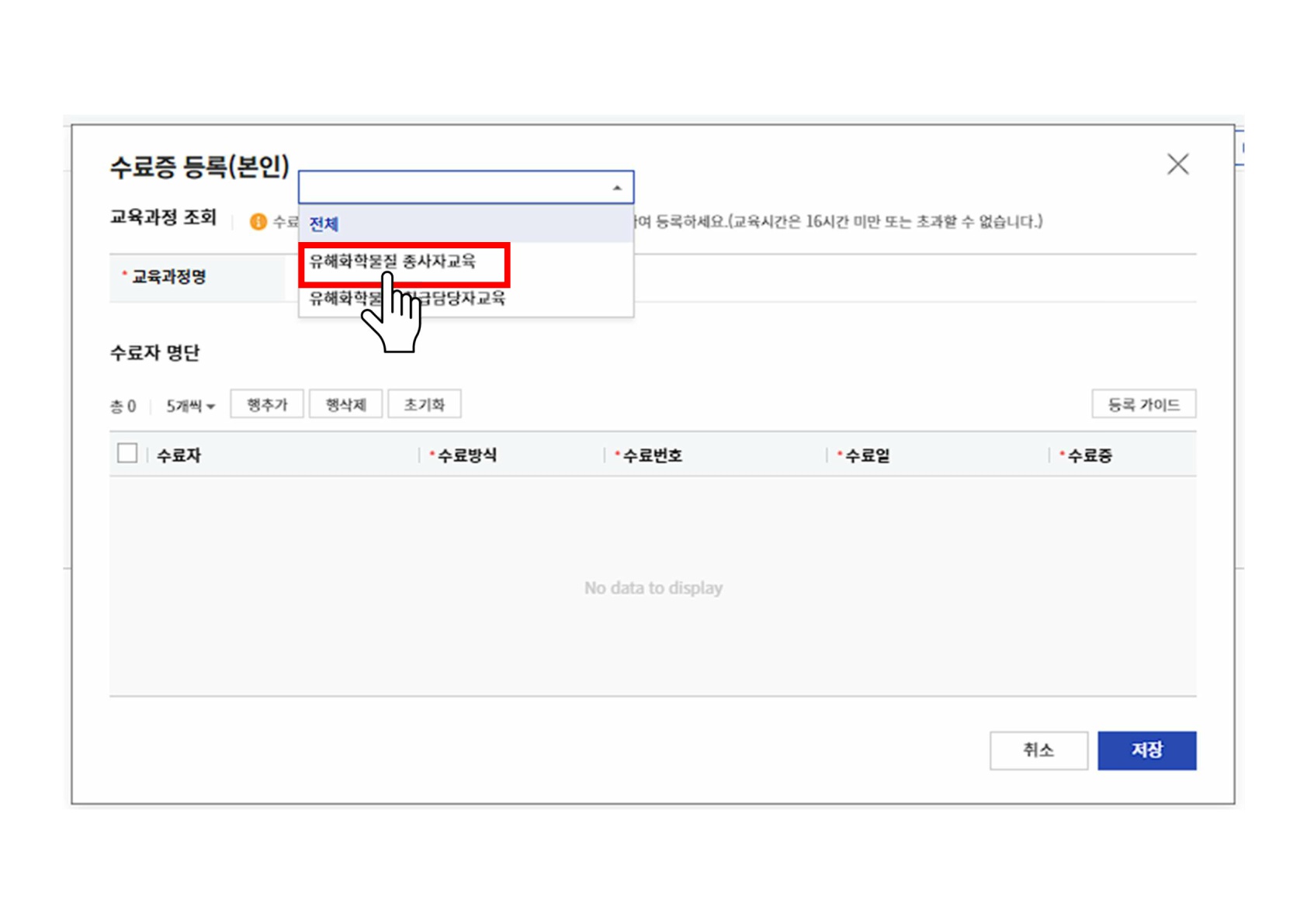1307x924 pixels.
Task: Open the 5개씩 page size dropdown
Action: (x=190, y=406)
